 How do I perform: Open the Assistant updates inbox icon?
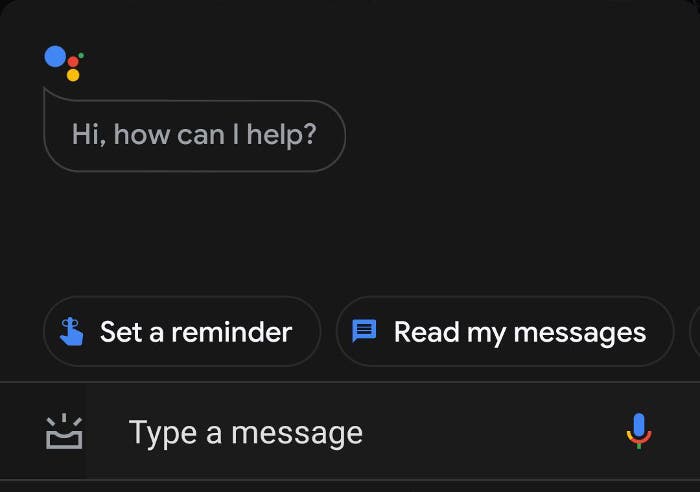(64, 432)
